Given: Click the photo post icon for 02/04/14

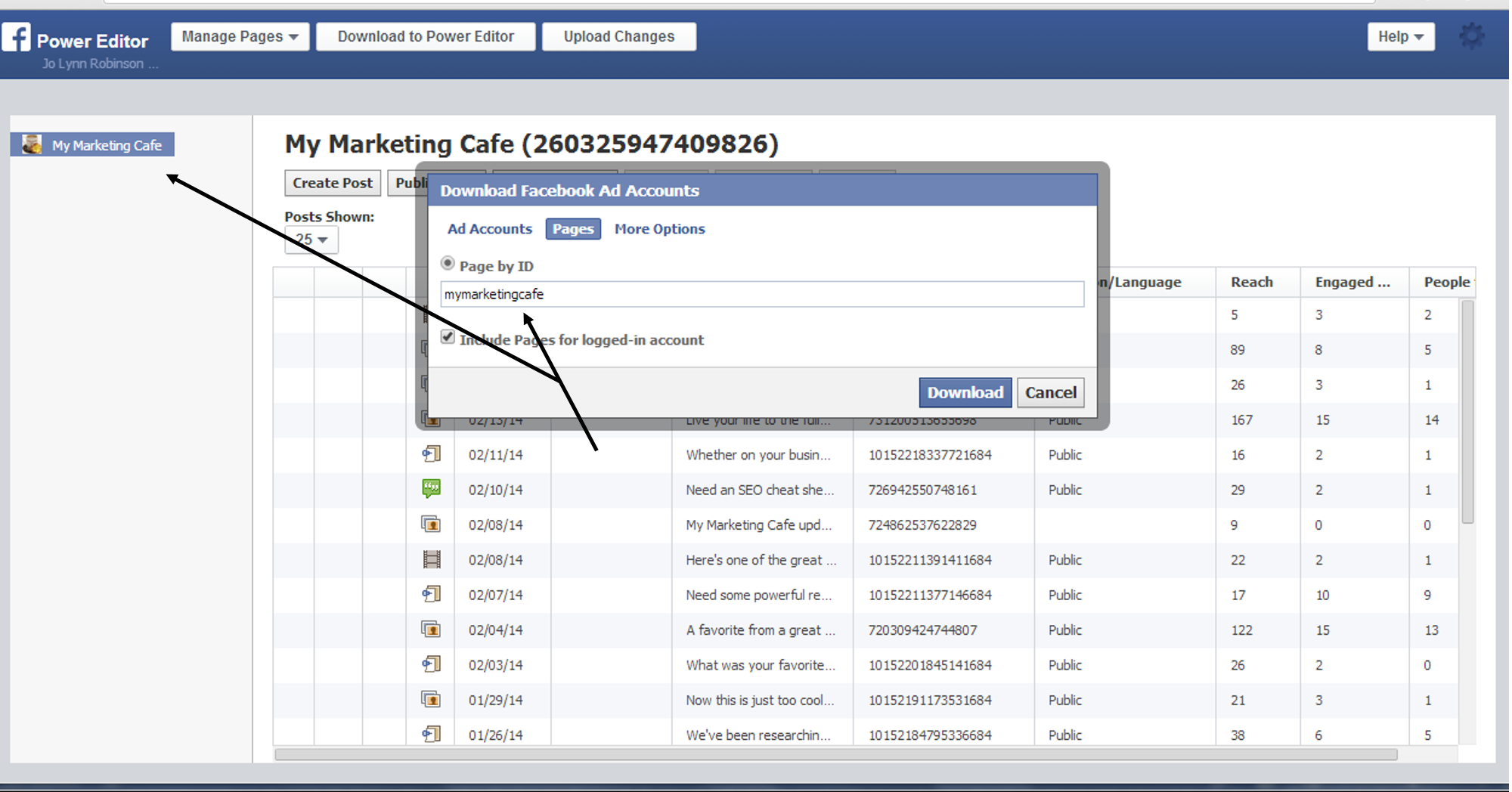Looking at the screenshot, I should pos(431,629).
